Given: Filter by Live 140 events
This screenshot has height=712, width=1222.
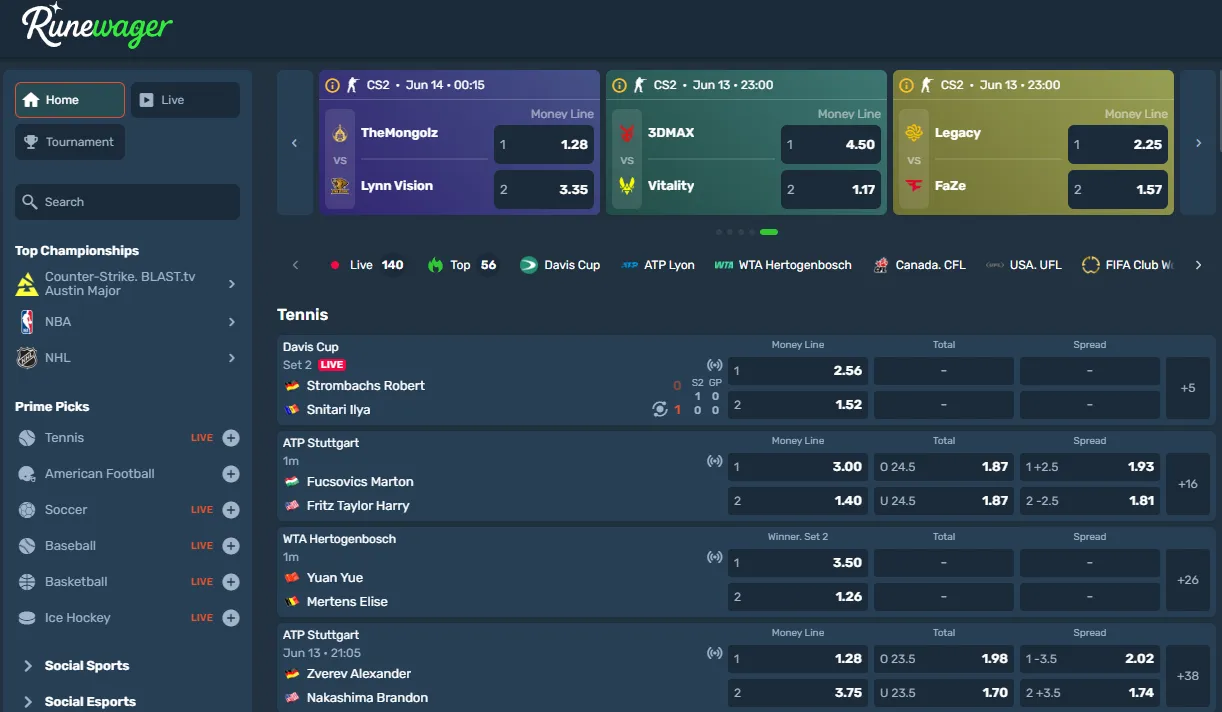Looking at the screenshot, I should (x=366, y=265).
